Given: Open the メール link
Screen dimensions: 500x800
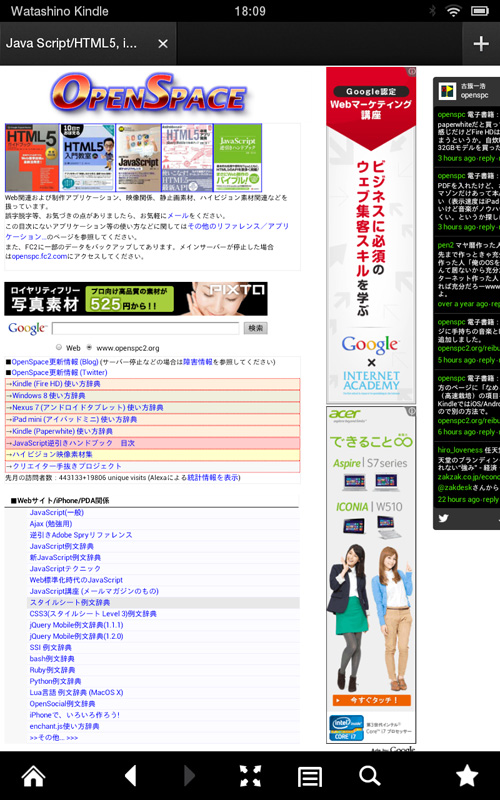Looking at the screenshot, I should coord(178,216).
